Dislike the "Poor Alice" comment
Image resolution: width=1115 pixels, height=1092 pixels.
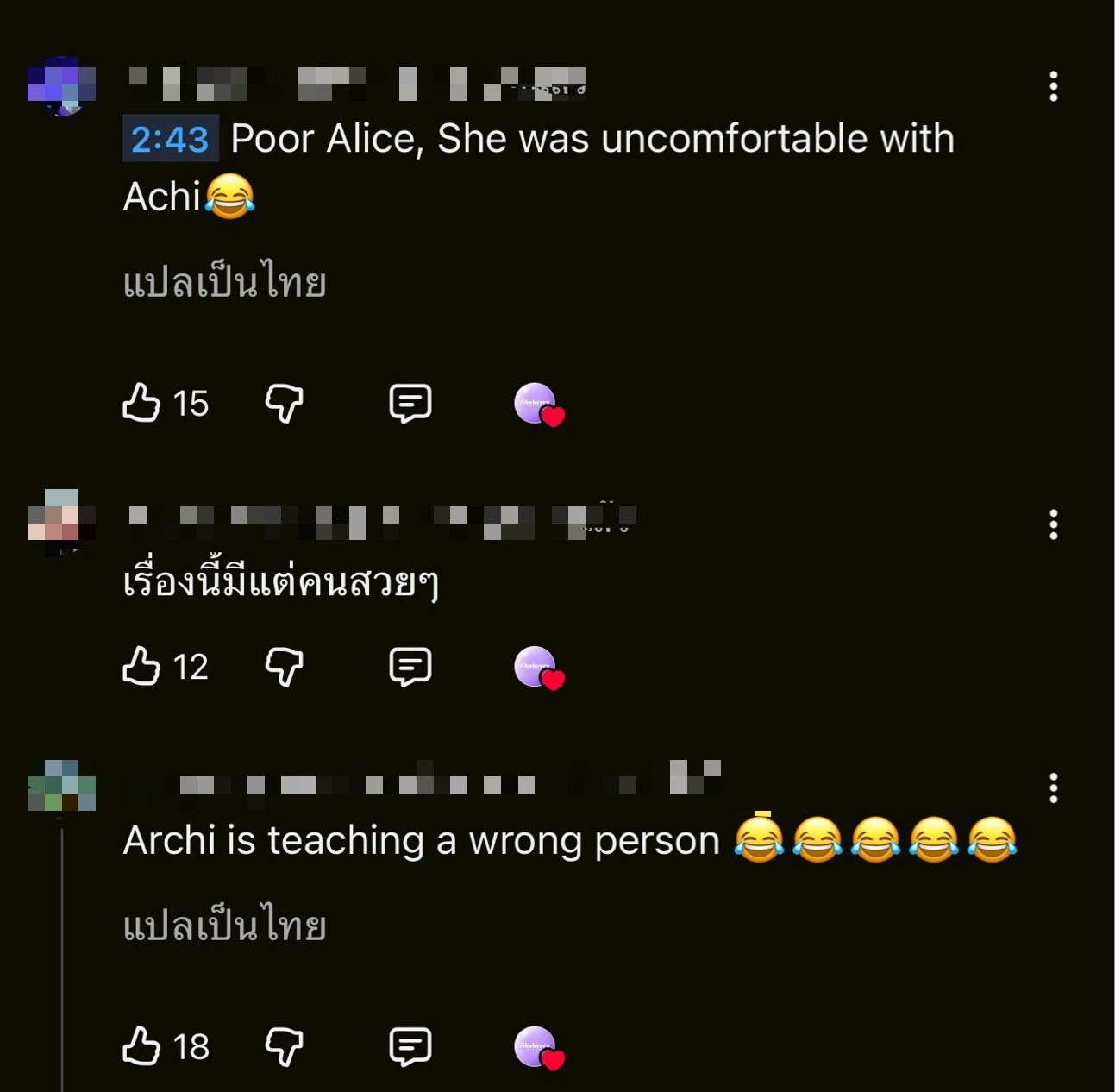(284, 403)
